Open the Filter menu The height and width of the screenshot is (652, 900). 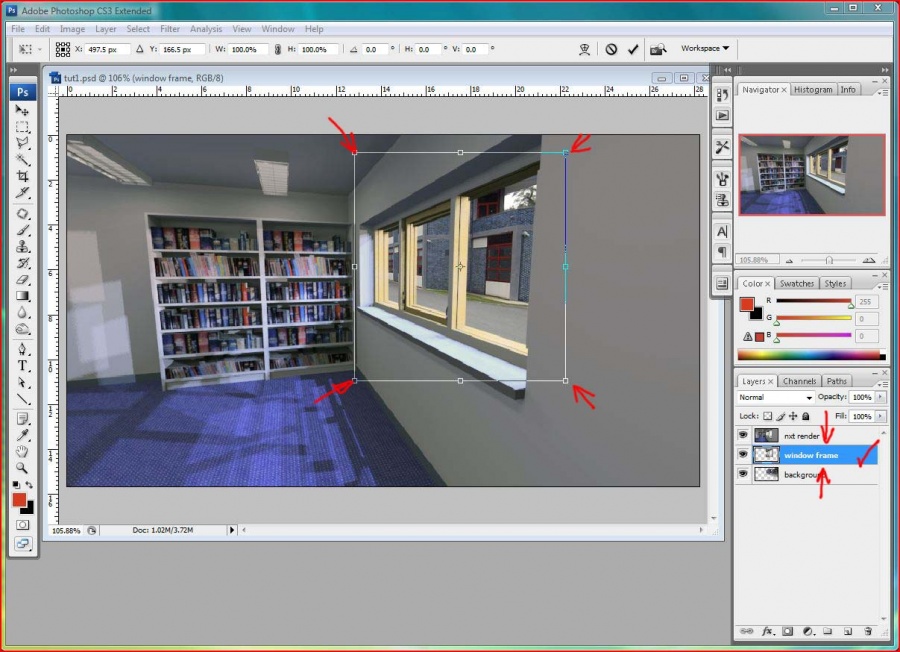(x=170, y=29)
